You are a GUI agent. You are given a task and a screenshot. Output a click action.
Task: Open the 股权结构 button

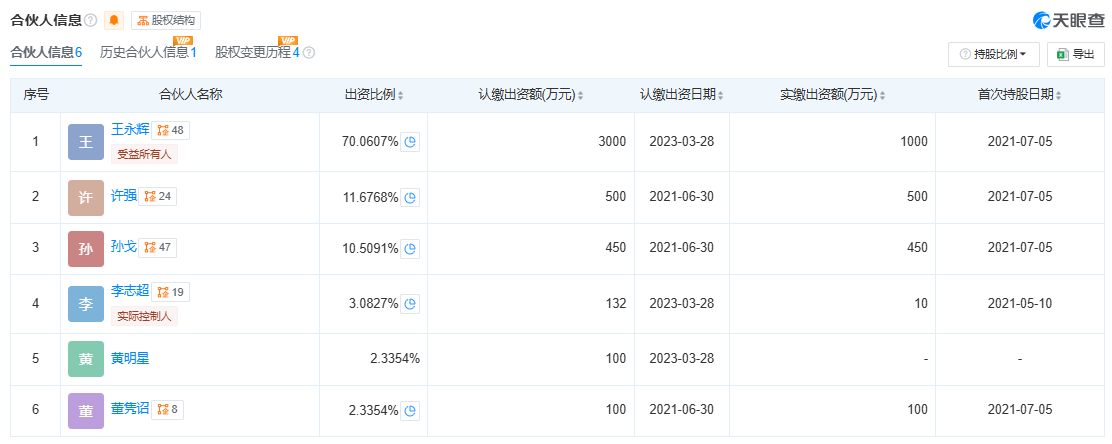click(166, 21)
